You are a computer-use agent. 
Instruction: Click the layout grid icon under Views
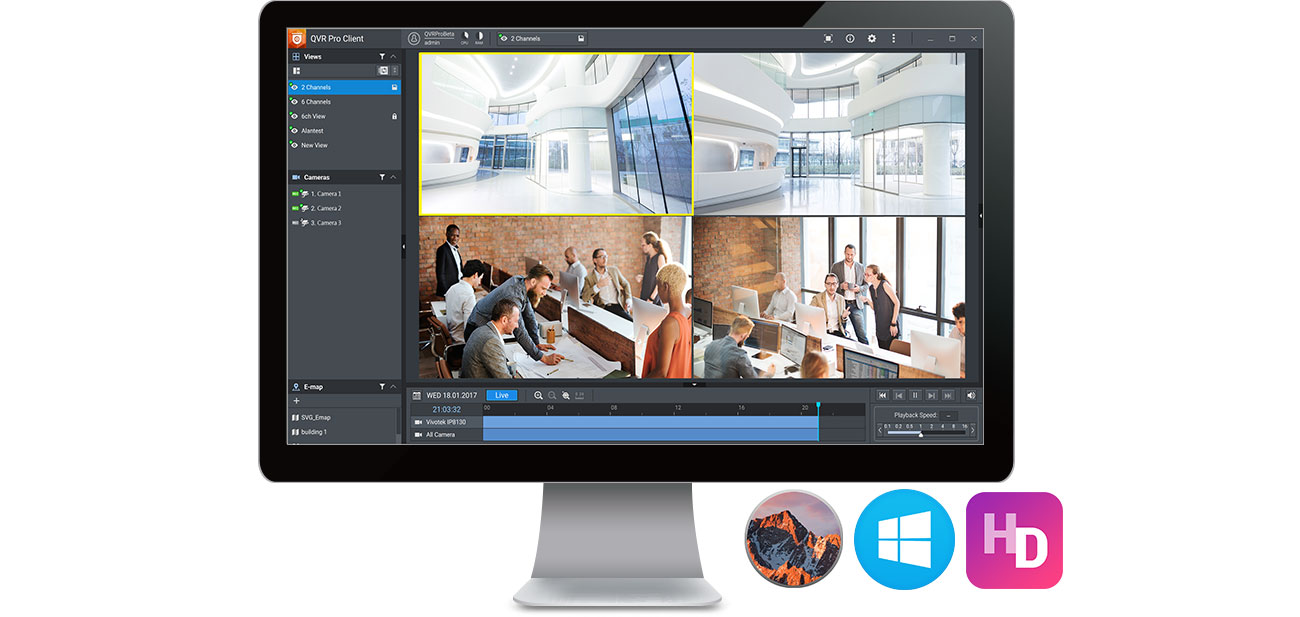click(296, 71)
